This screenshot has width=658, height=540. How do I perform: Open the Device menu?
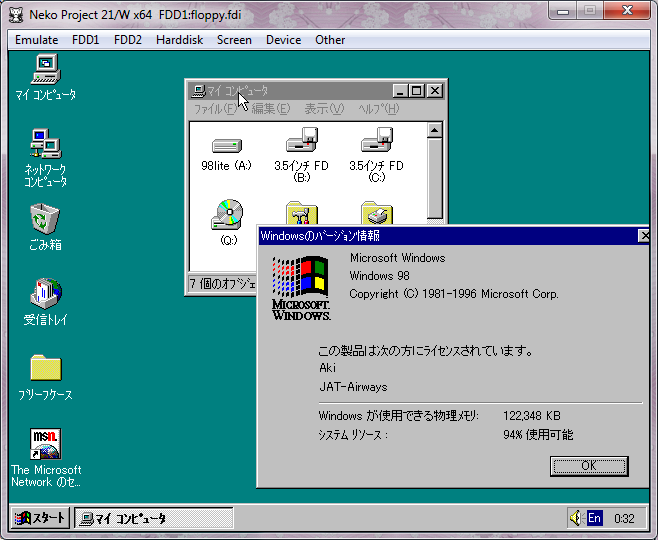(283, 40)
